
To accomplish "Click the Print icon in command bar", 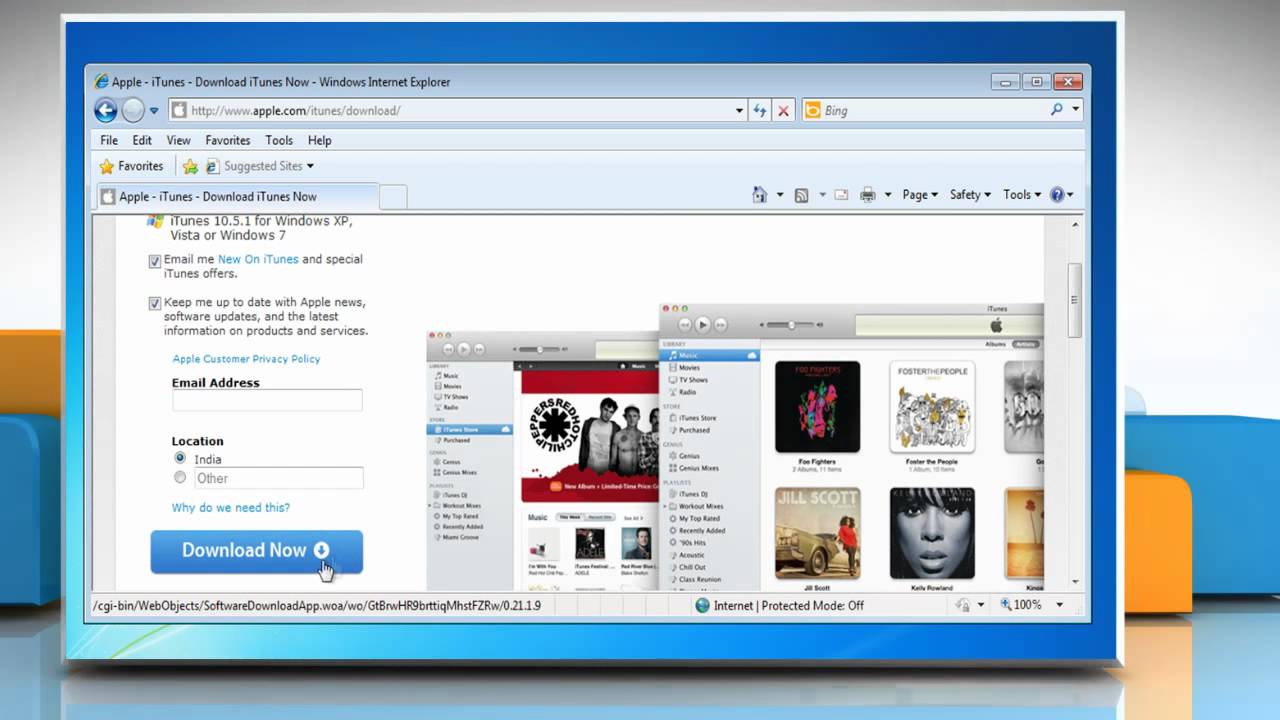I will (x=868, y=195).
